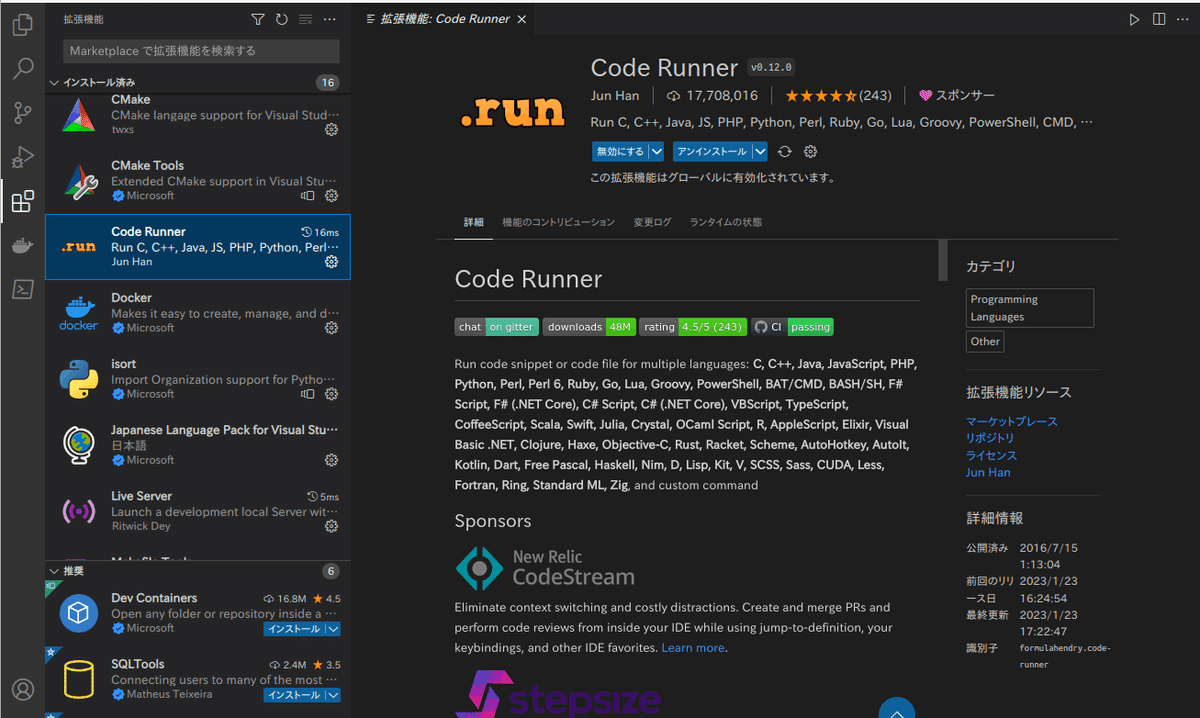The width and height of the screenshot is (1200, 718).
Task: Select Live Server in the extension list
Action: point(198,511)
